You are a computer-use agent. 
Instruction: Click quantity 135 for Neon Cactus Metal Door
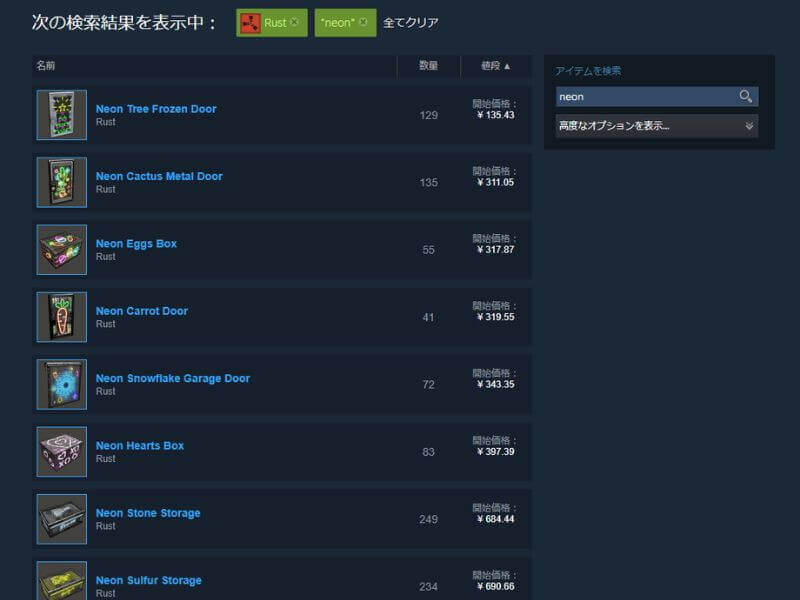[429, 183]
